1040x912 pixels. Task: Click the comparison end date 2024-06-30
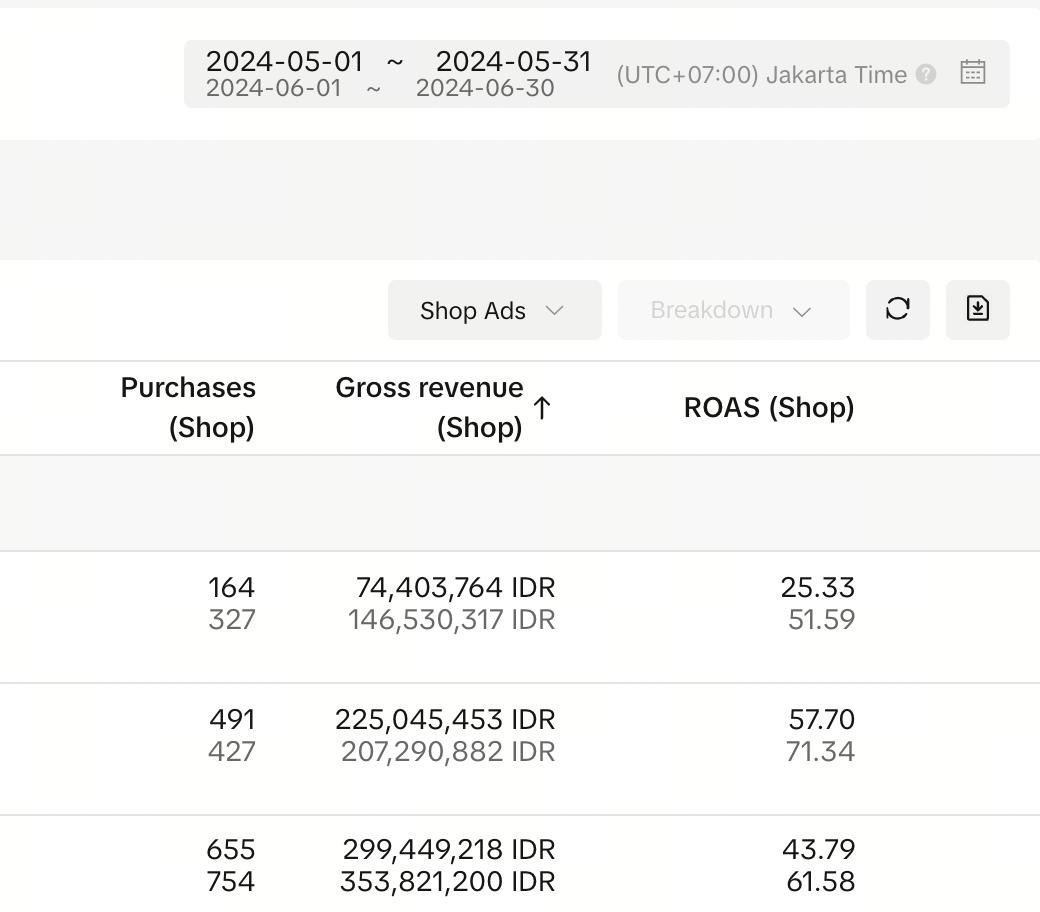click(x=485, y=89)
